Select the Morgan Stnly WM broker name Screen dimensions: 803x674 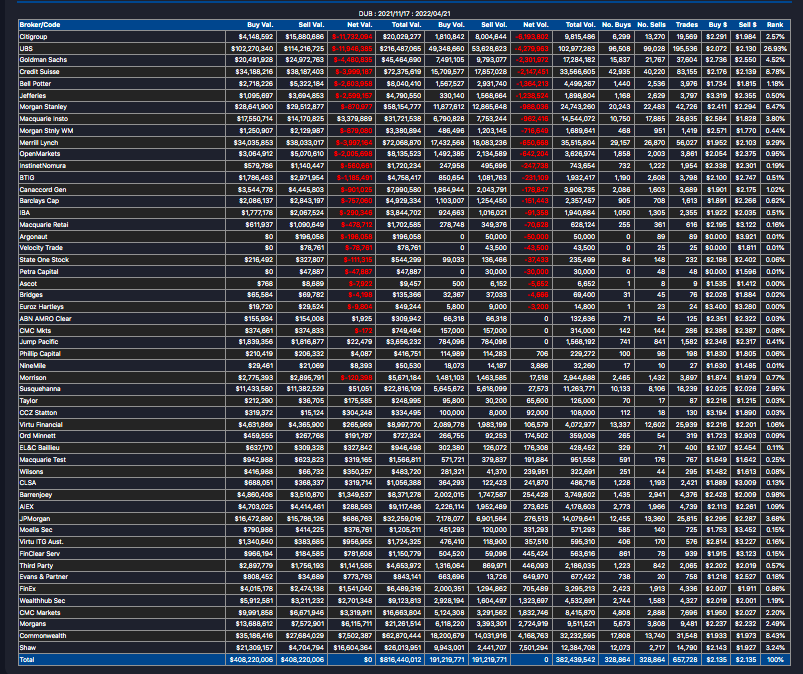(46, 131)
